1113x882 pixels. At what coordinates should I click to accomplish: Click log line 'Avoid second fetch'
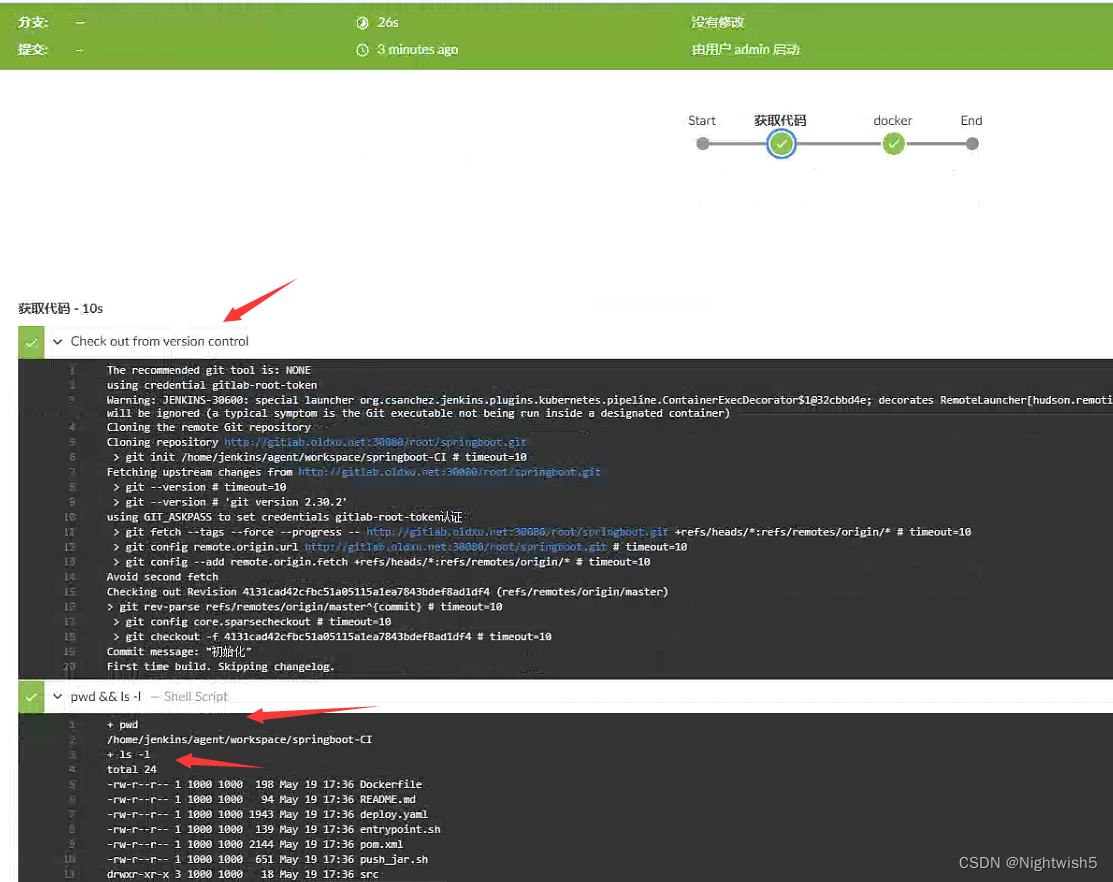(x=163, y=577)
